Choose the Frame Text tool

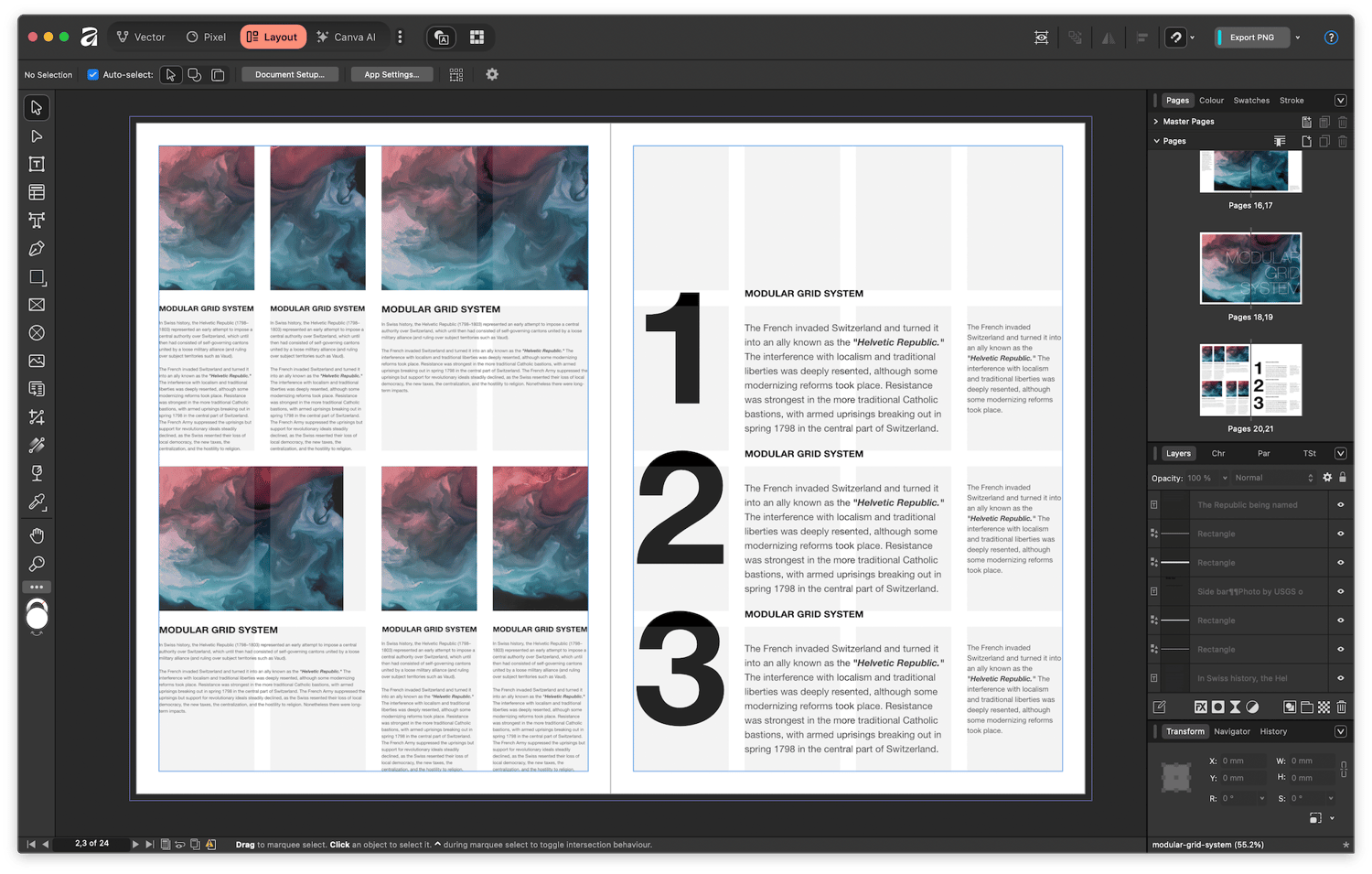(37, 165)
